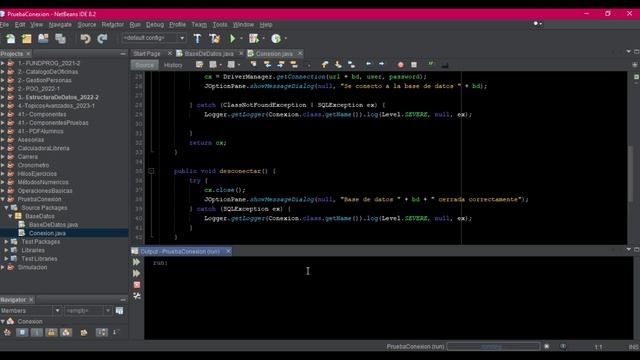Toggle Sort by Name in Navigator
This screenshot has height=360, width=640.
[102, 332]
